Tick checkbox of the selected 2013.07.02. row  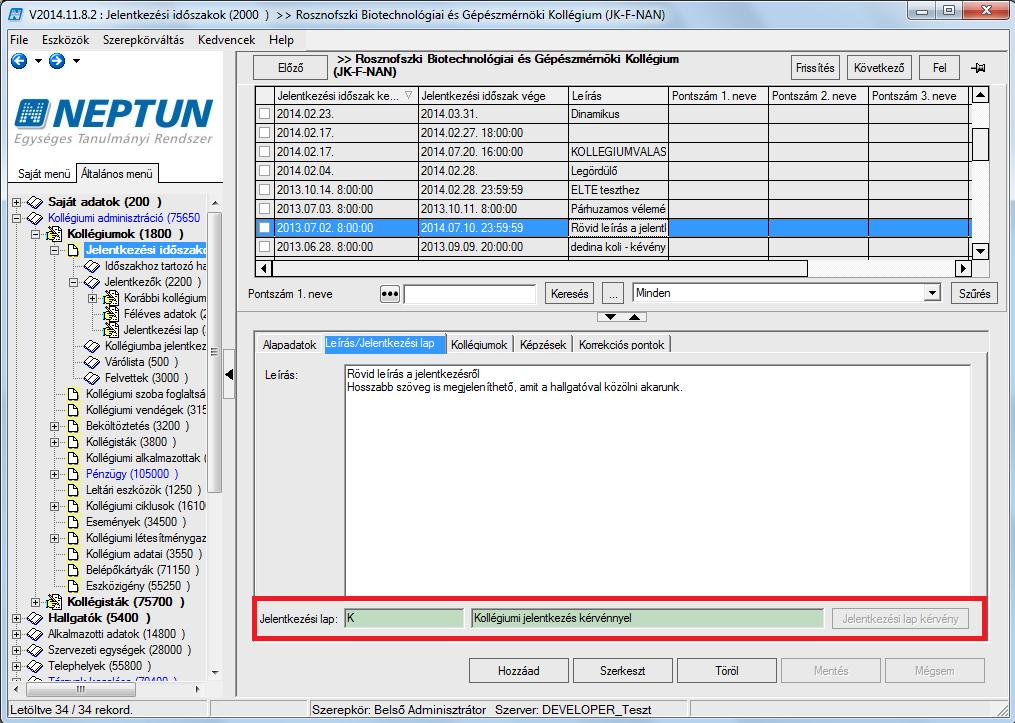pos(264,228)
